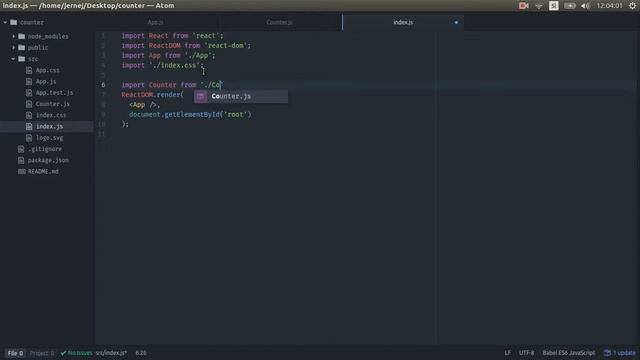Click the modified dot on index.js tab
Image resolution: width=640 pixels, height=360 pixels.
point(456,22)
